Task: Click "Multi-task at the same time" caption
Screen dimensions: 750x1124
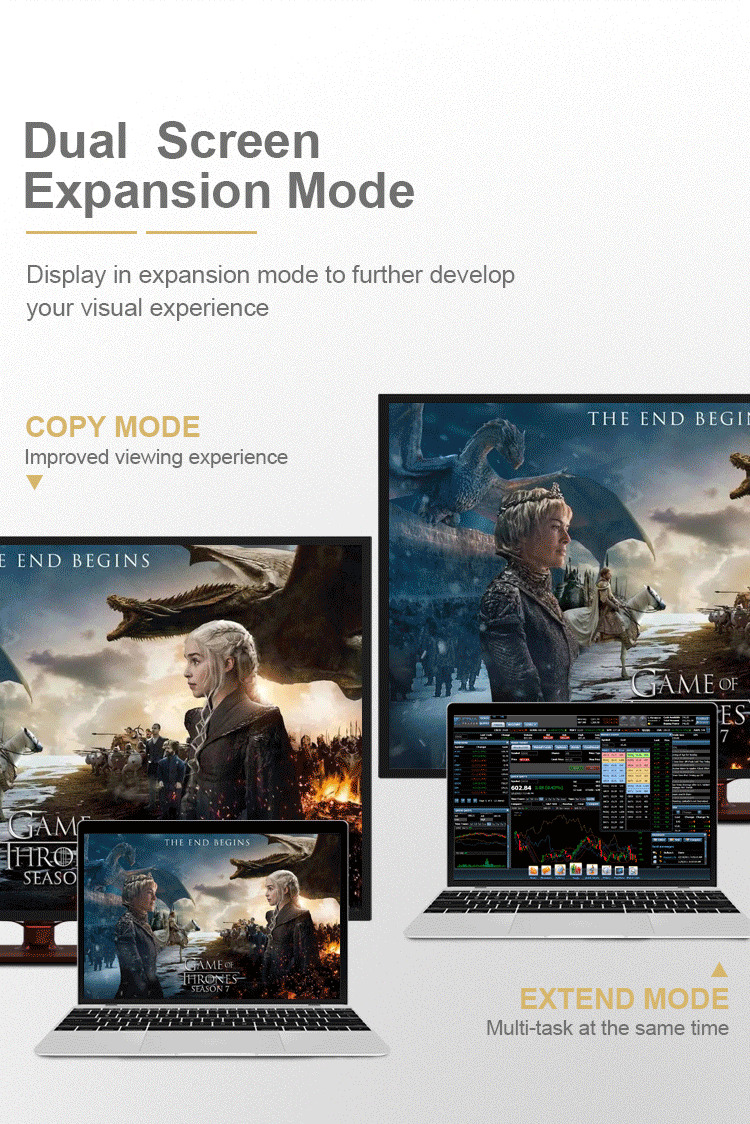Action: point(607,1028)
